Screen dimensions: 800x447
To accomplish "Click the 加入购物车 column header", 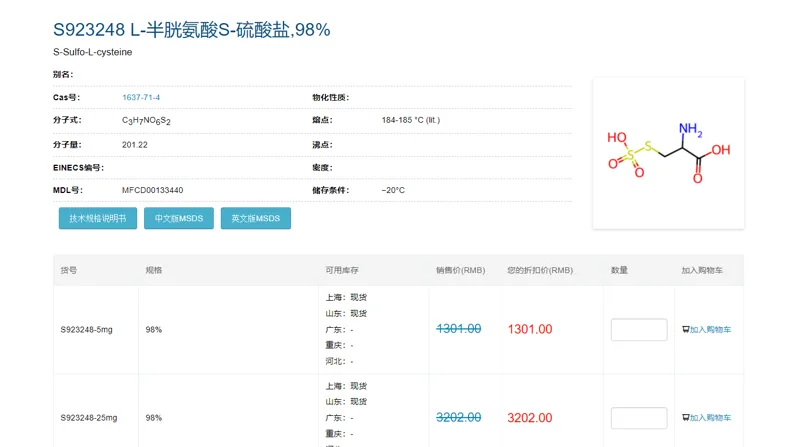I will [702, 270].
